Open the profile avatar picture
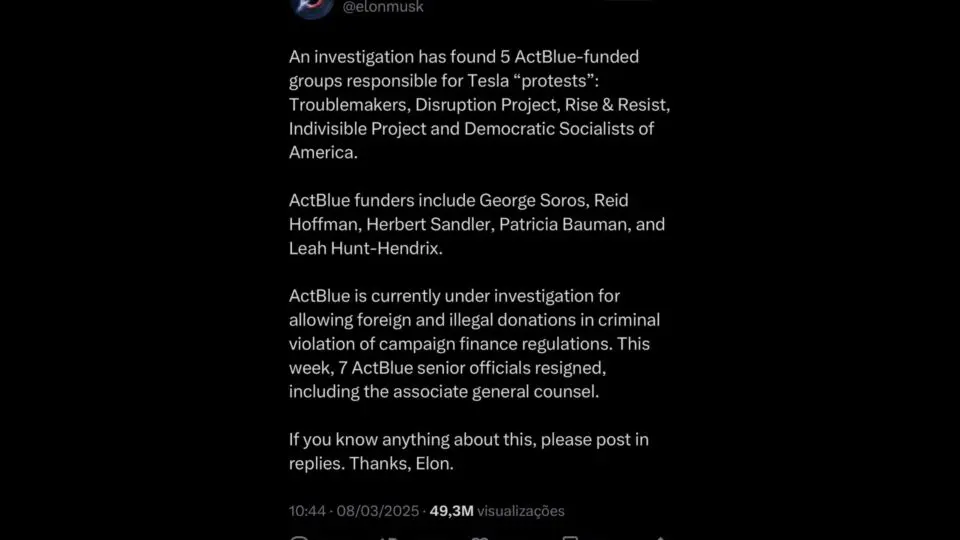Image resolution: width=960 pixels, height=540 pixels. click(312, 6)
